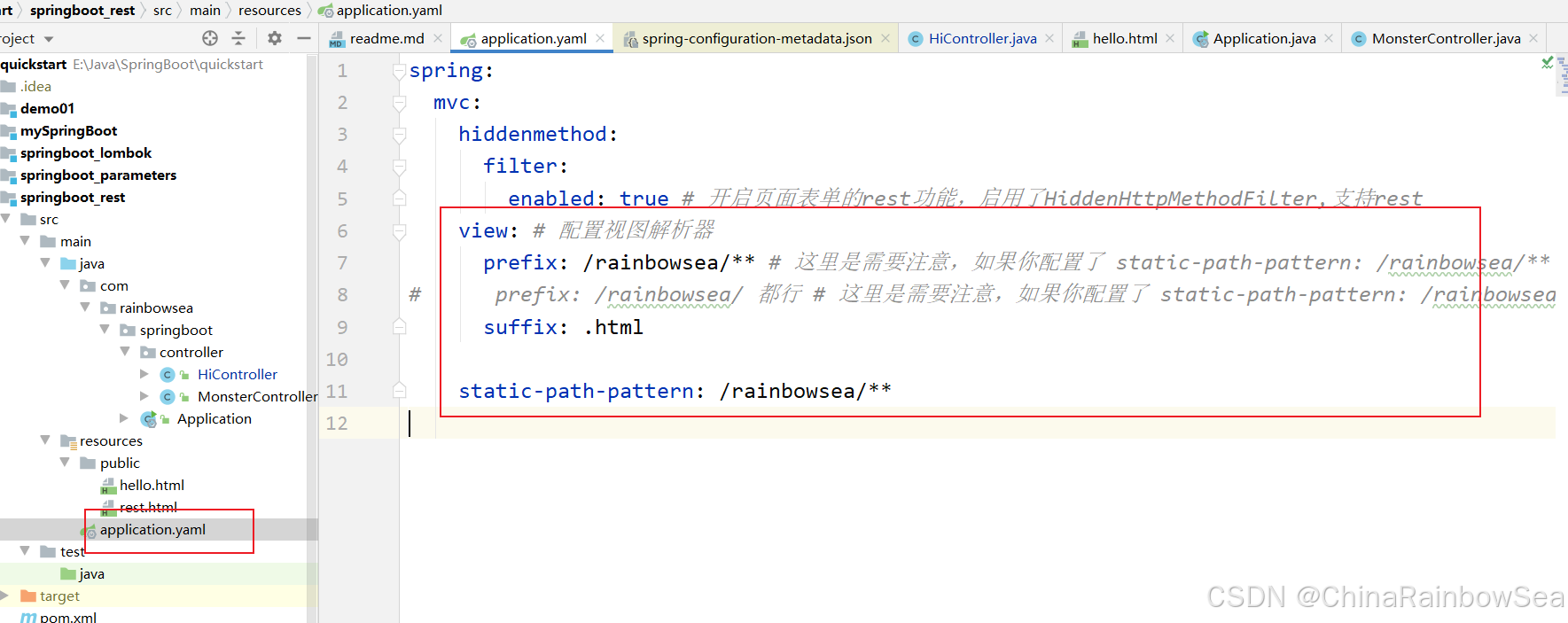
Task: Switch to the MonsterController.java tab
Action: (1445, 38)
